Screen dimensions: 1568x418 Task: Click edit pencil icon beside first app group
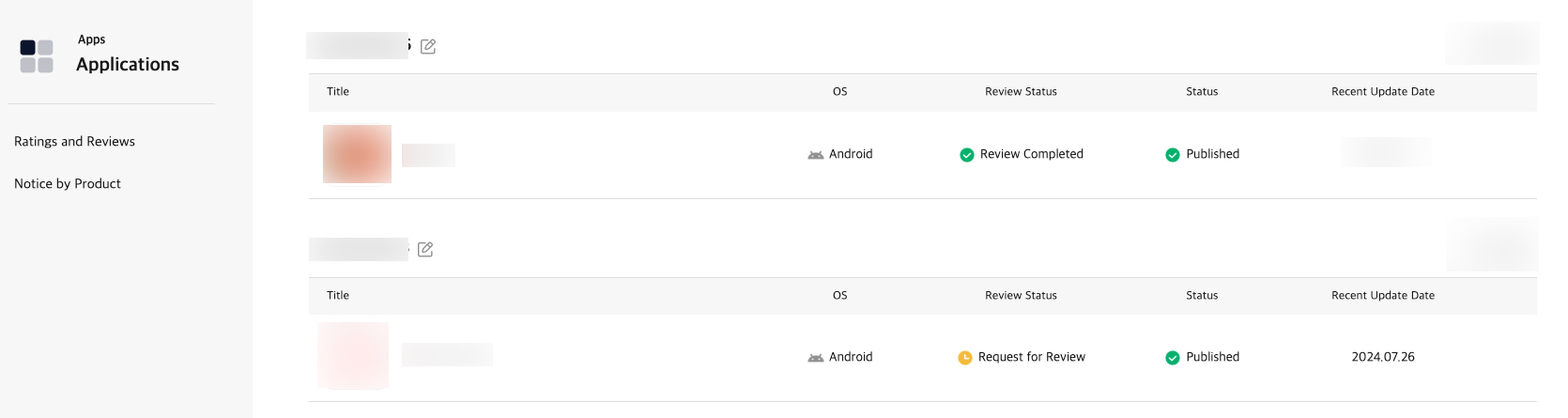[428, 46]
